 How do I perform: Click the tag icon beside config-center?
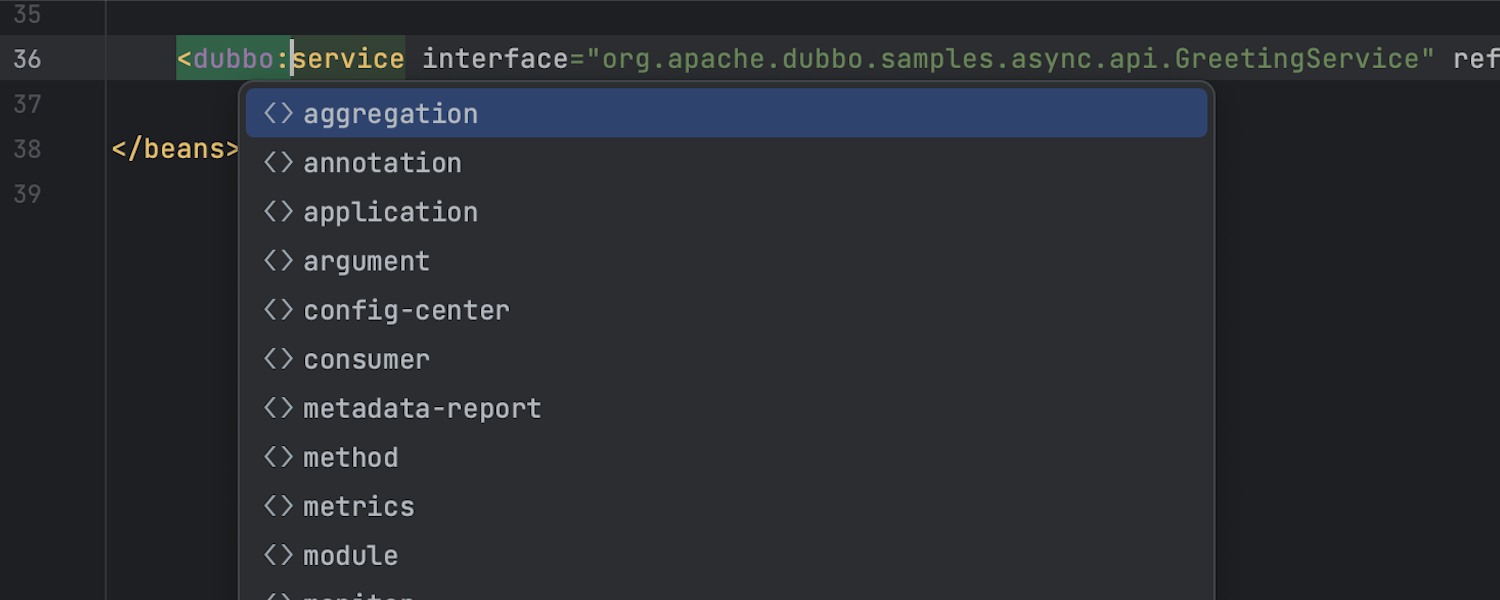pyautogui.click(x=278, y=310)
